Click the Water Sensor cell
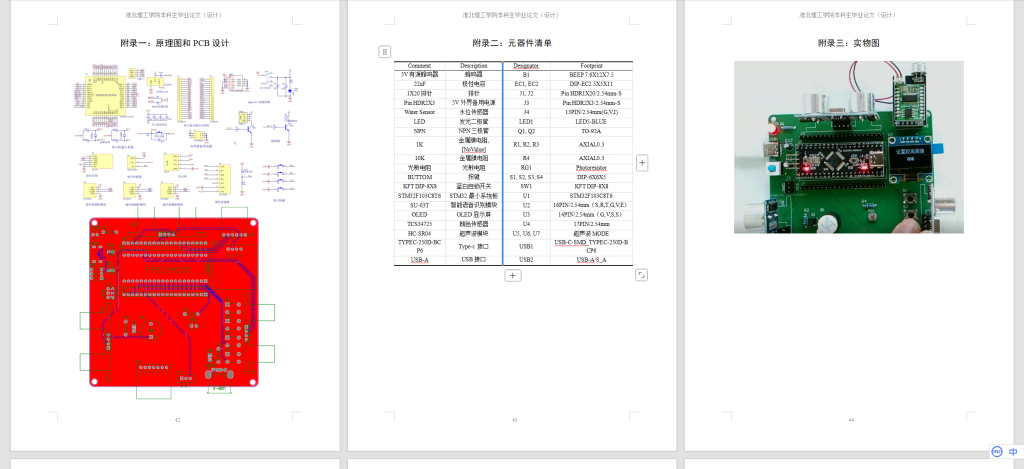The height and width of the screenshot is (469, 1024). pyautogui.click(x=419, y=112)
